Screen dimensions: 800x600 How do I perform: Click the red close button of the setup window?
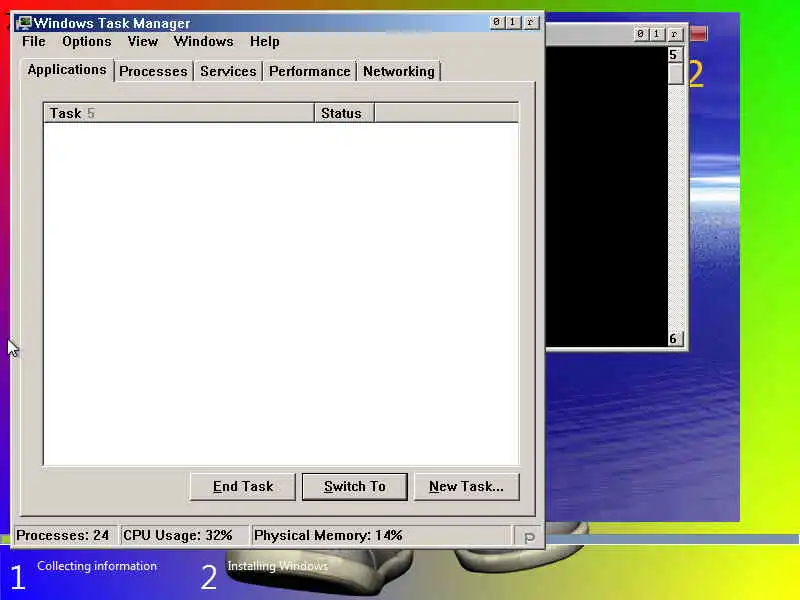click(x=698, y=34)
